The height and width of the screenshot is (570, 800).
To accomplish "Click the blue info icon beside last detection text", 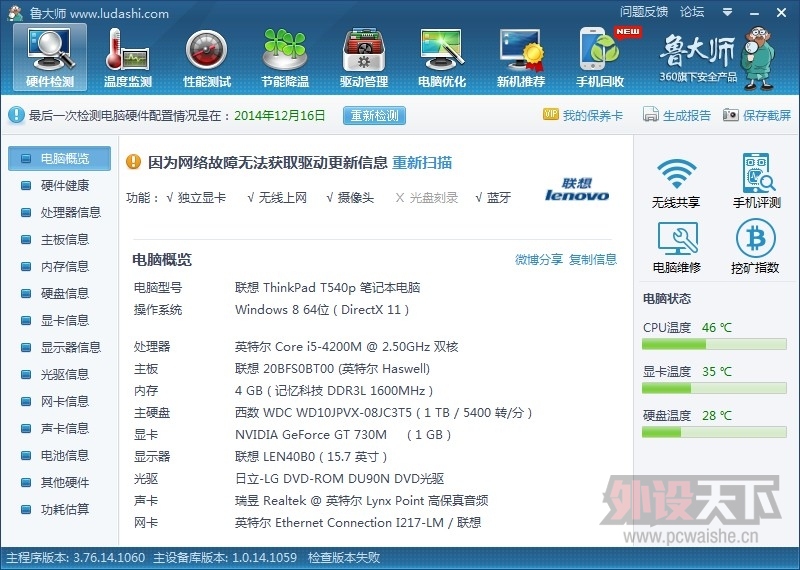I will click(x=16, y=115).
